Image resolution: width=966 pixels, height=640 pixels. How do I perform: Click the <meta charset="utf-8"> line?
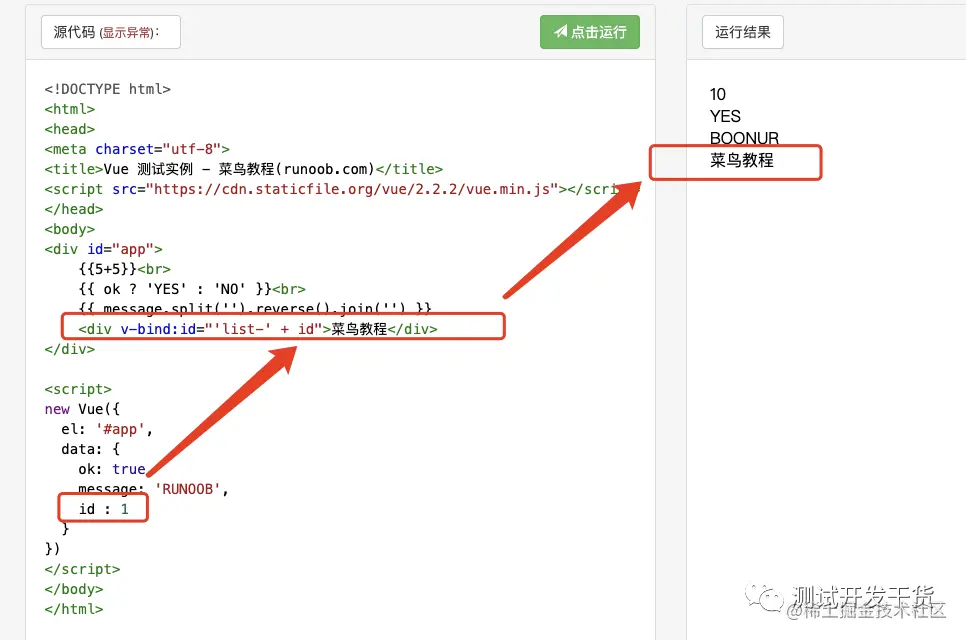click(x=137, y=149)
